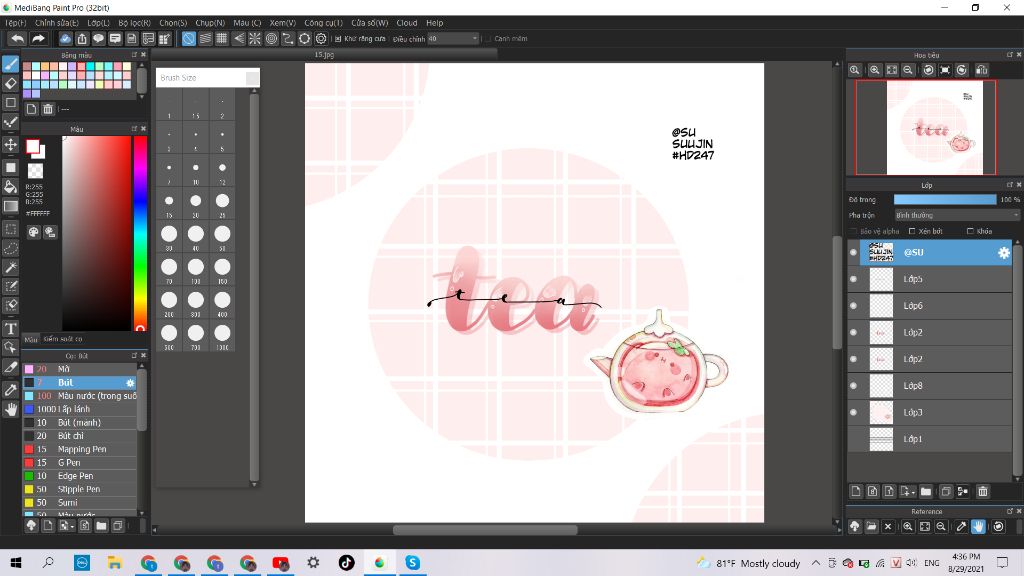Viewport: 1024px width, 576px height.
Task: Select the eyedropper in Reference panel
Action: pos(961,526)
